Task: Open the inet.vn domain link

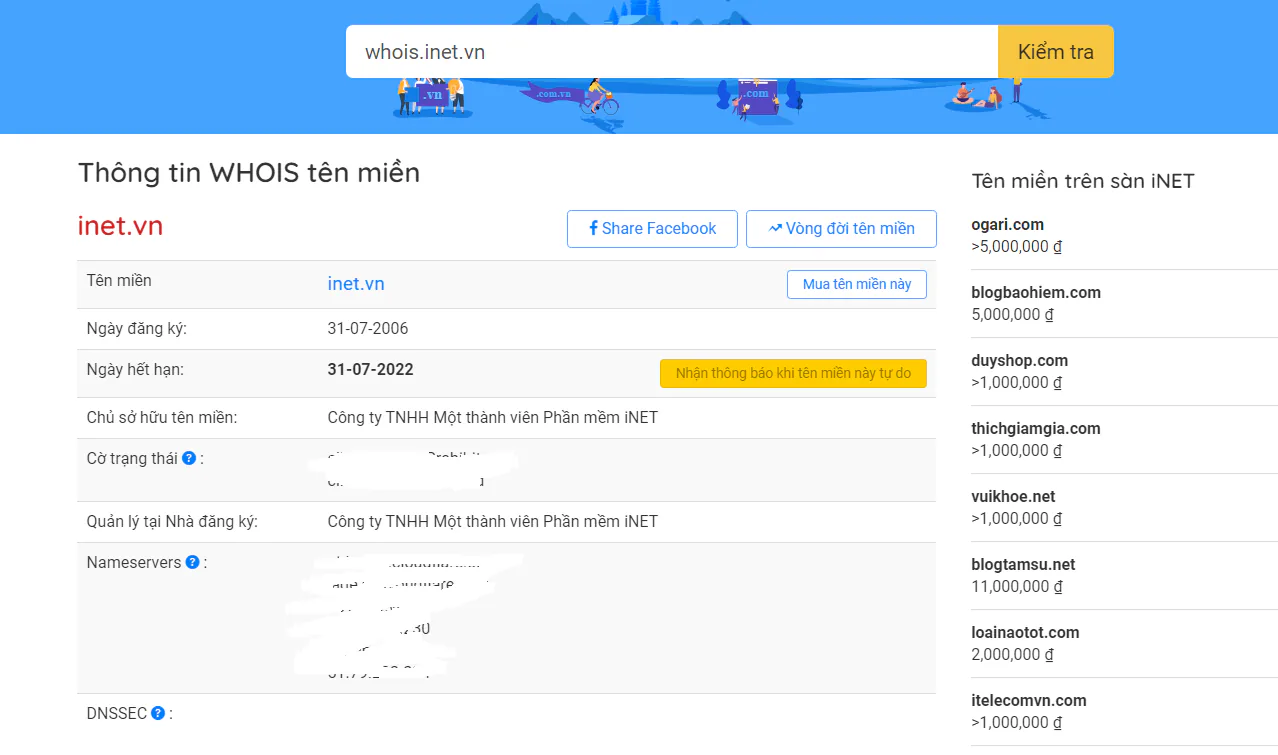Action: pos(356,284)
